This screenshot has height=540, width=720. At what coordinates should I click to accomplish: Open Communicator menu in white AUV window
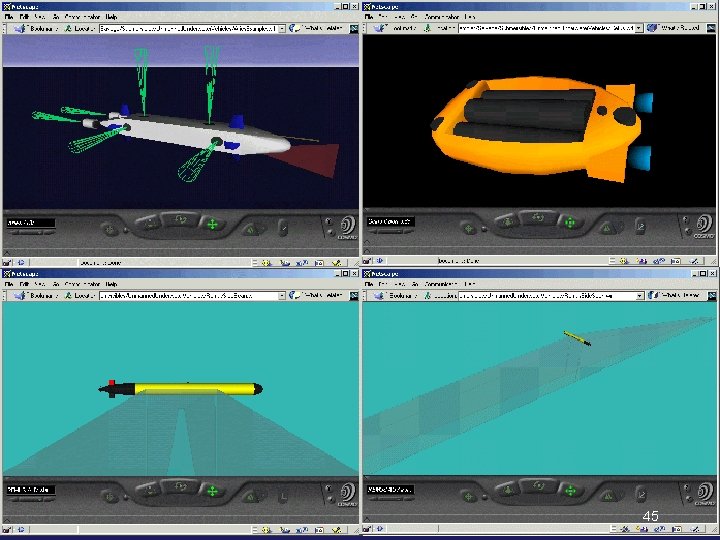point(82,17)
